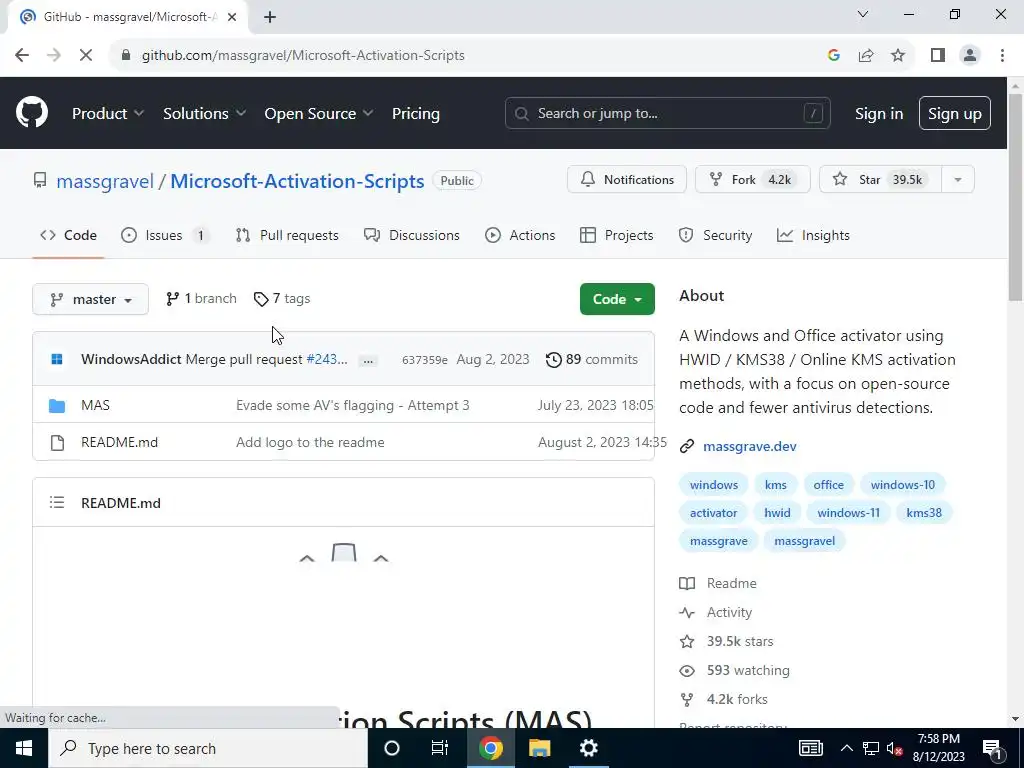Open the Issues tab

165,235
